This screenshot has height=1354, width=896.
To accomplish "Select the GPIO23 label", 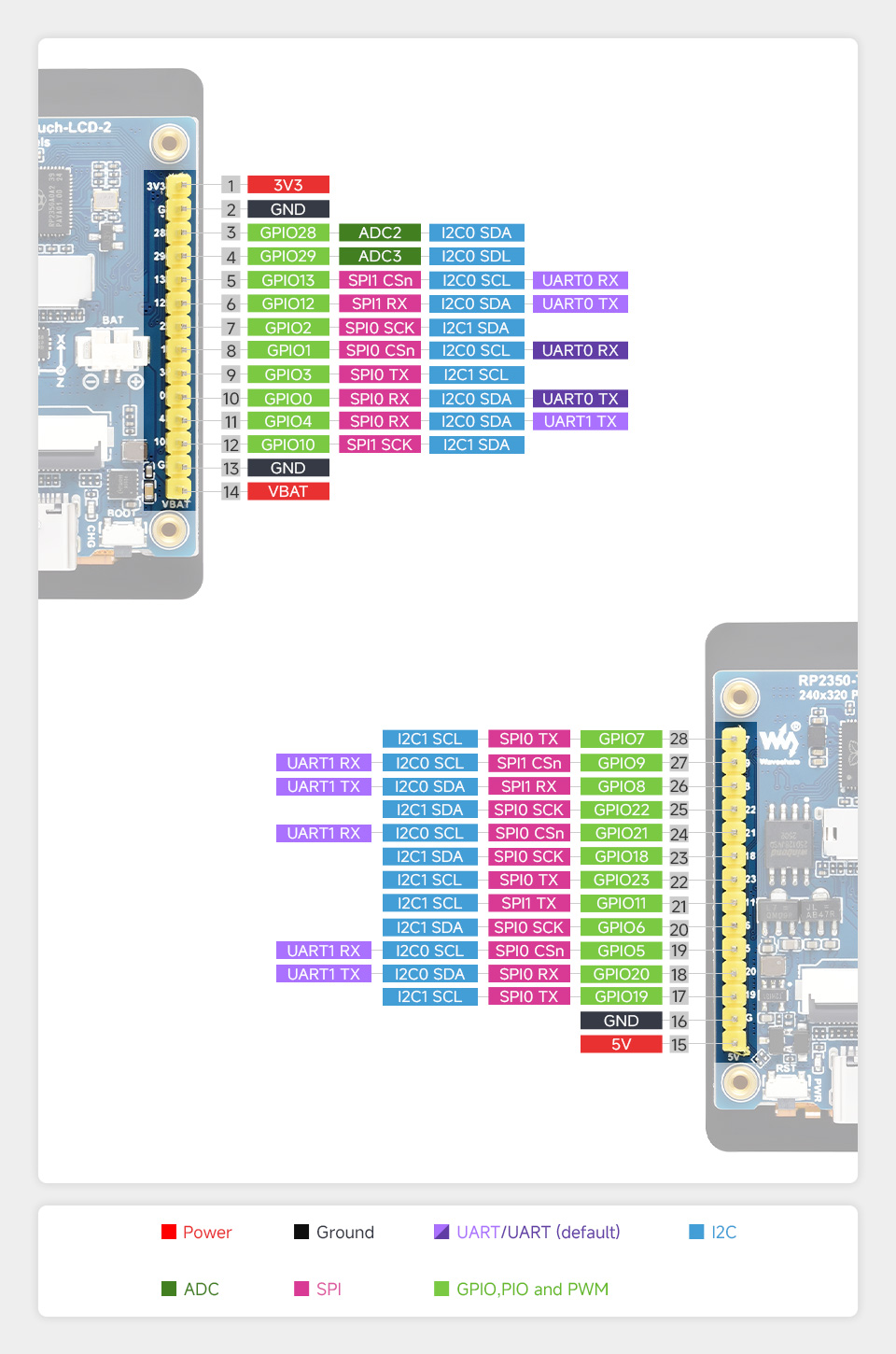I will point(622,880).
